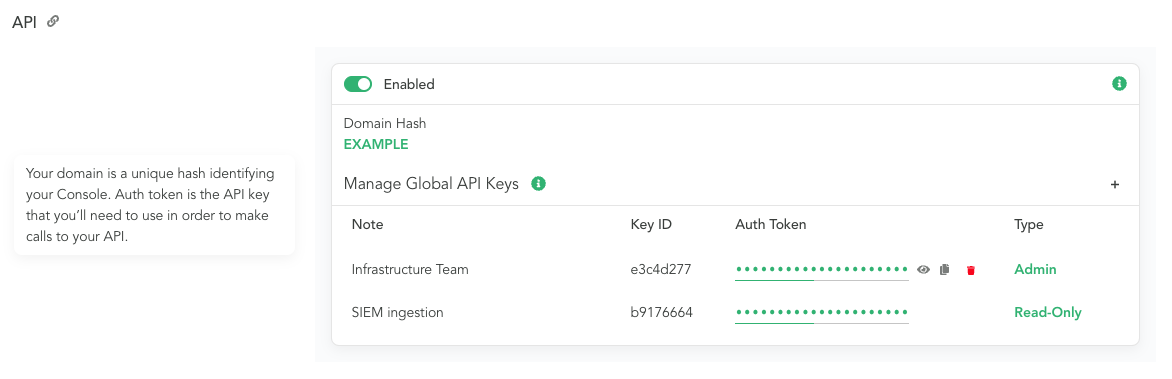Click the Type column header
The height and width of the screenshot is (379, 1172).
pos(1028,224)
